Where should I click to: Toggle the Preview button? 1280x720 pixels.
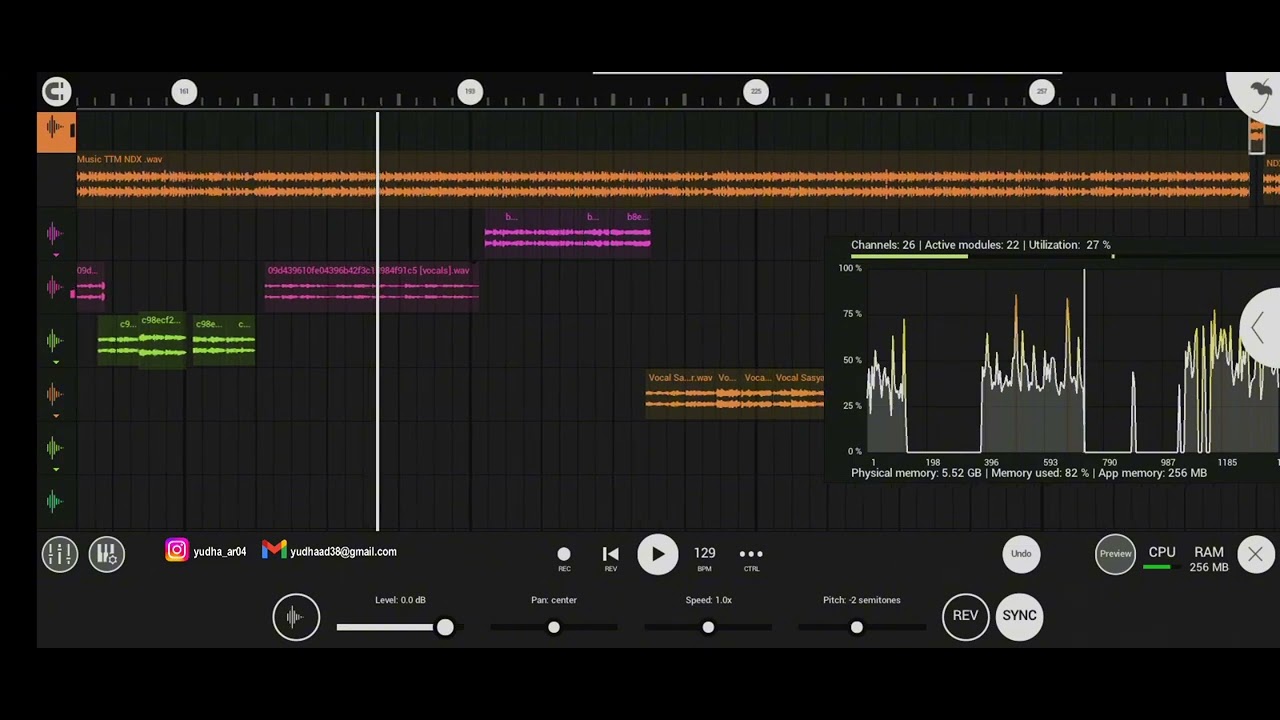click(1115, 554)
